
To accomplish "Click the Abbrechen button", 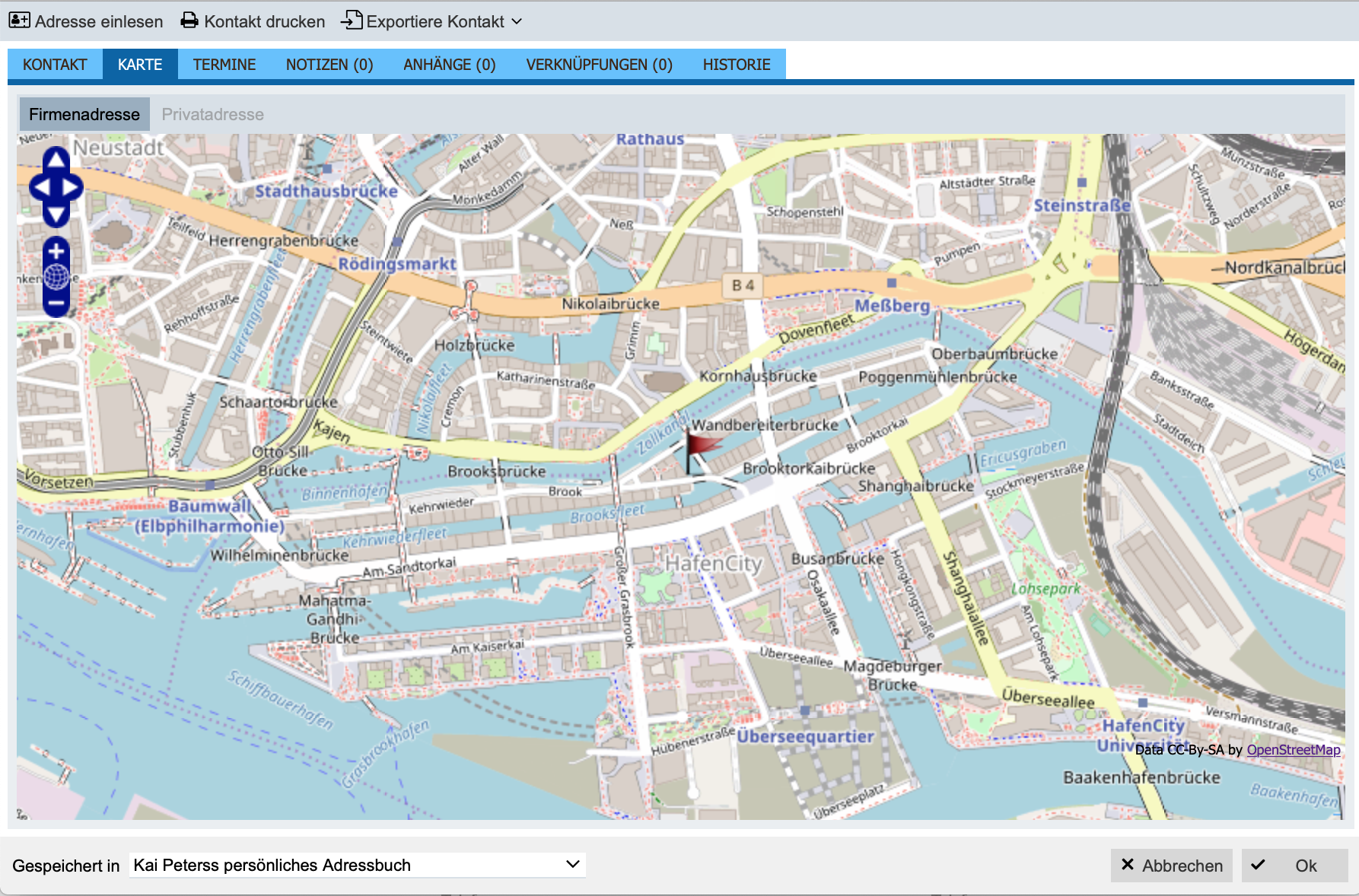I will (1172, 866).
